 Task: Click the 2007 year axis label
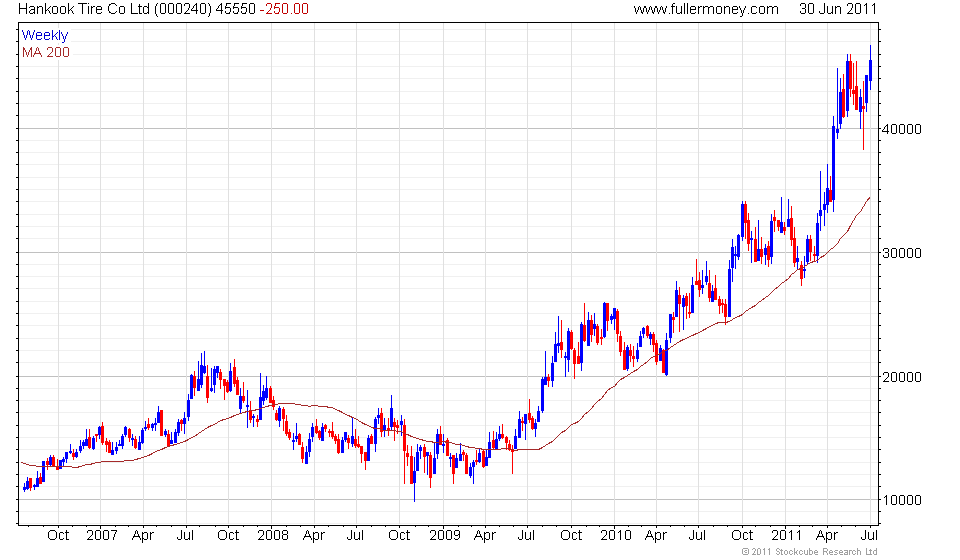point(102,536)
